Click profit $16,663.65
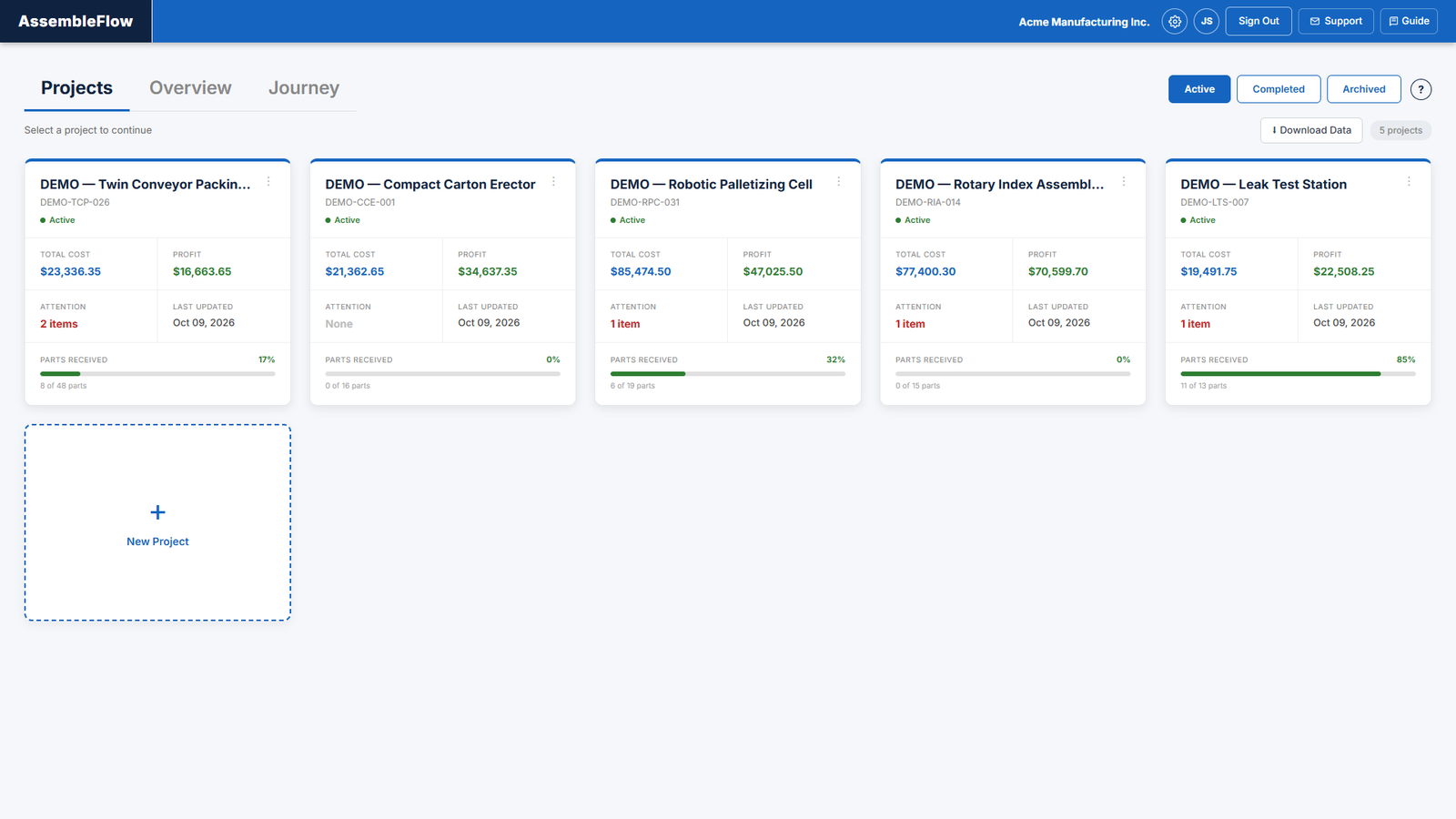This screenshot has width=1456, height=819. [202, 271]
